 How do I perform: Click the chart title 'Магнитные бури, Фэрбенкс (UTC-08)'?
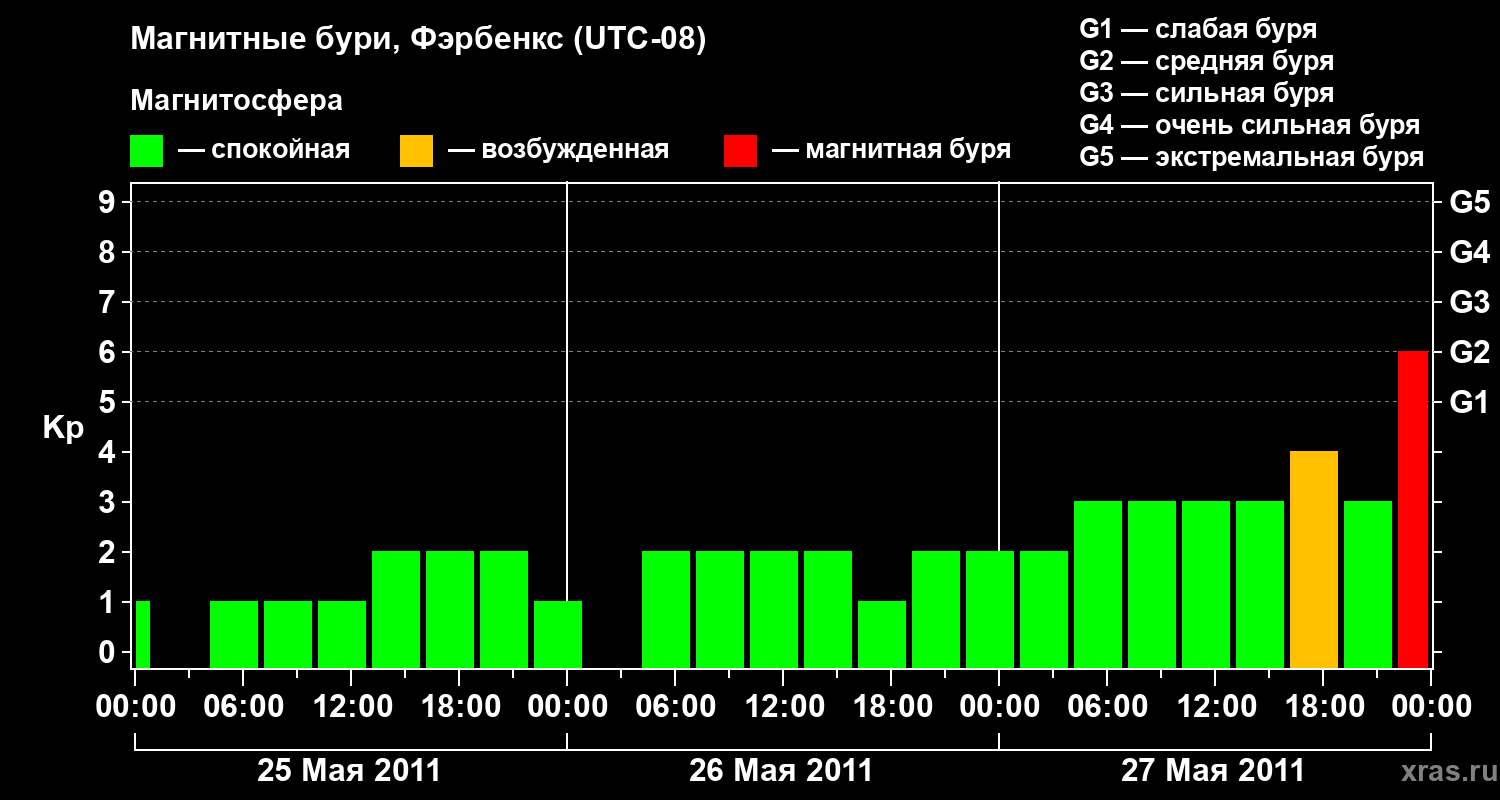418,40
